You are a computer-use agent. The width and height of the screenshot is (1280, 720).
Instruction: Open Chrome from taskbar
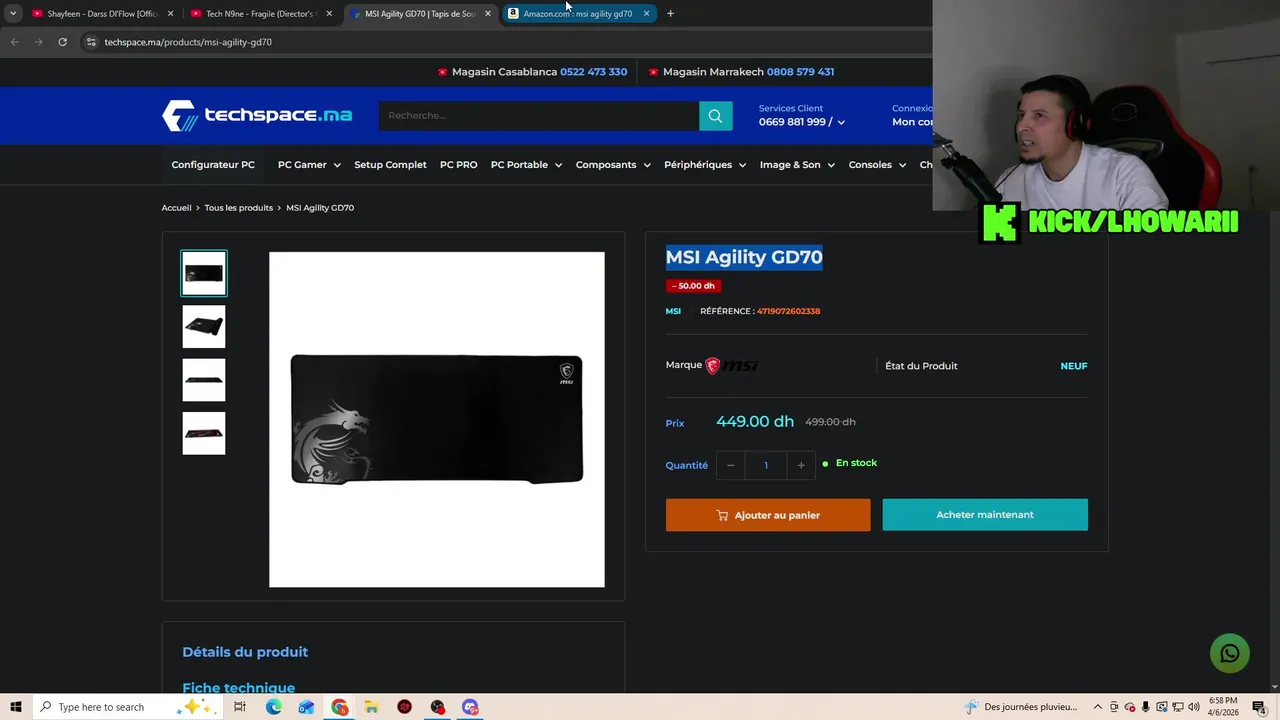coord(339,707)
